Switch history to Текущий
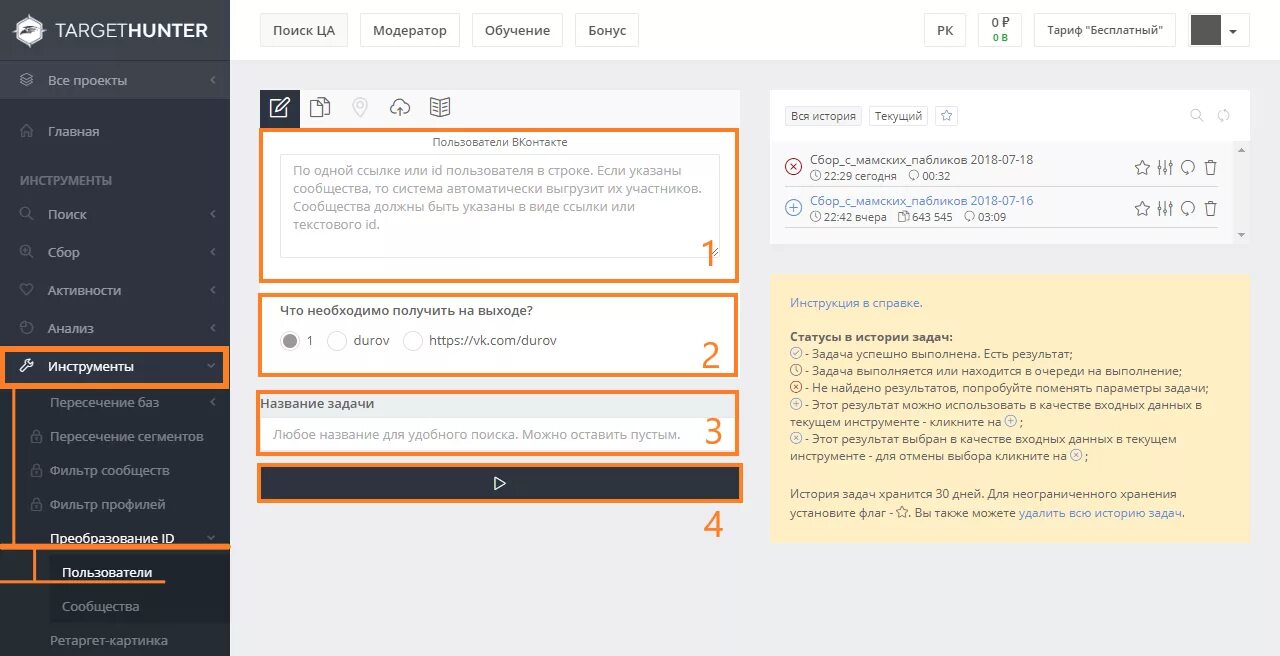This screenshot has width=1280, height=656. pyautogui.click(x=898, y=116)
